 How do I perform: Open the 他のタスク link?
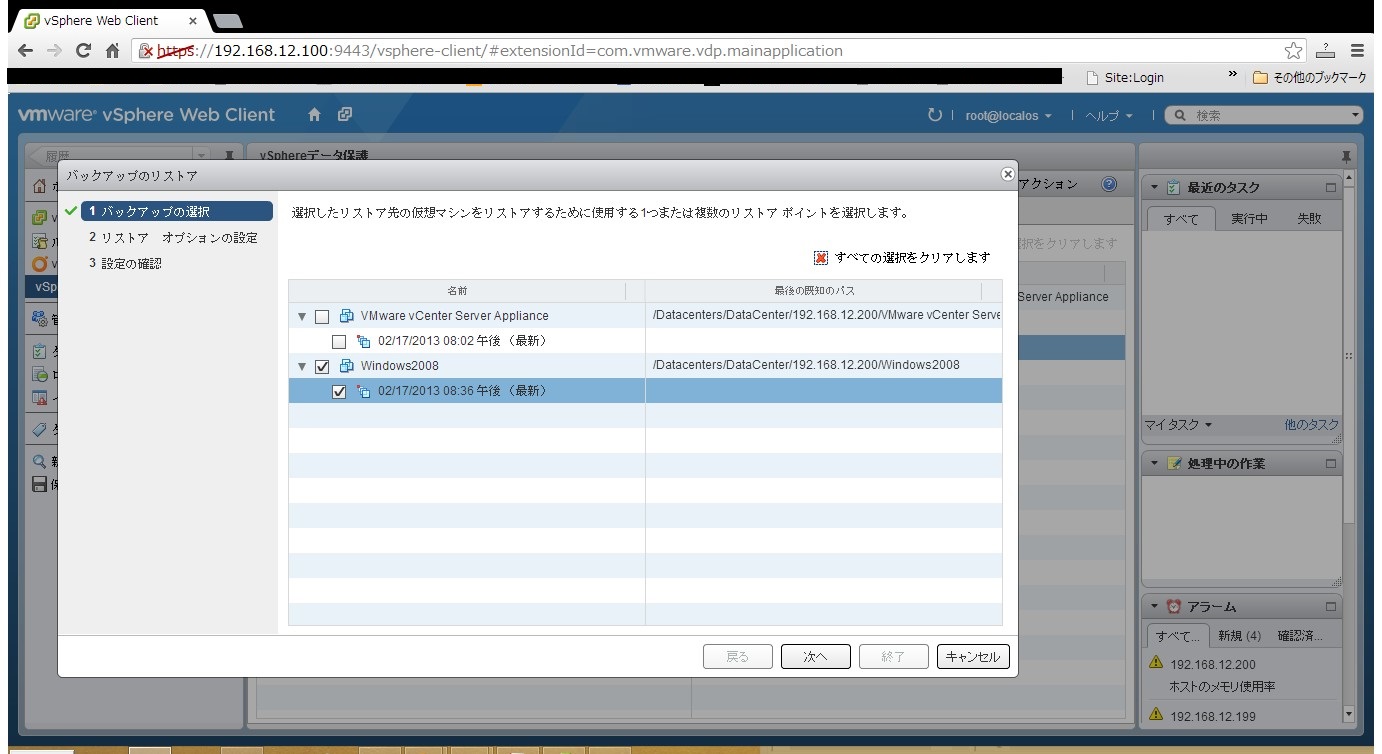[x=1311, y=425]
